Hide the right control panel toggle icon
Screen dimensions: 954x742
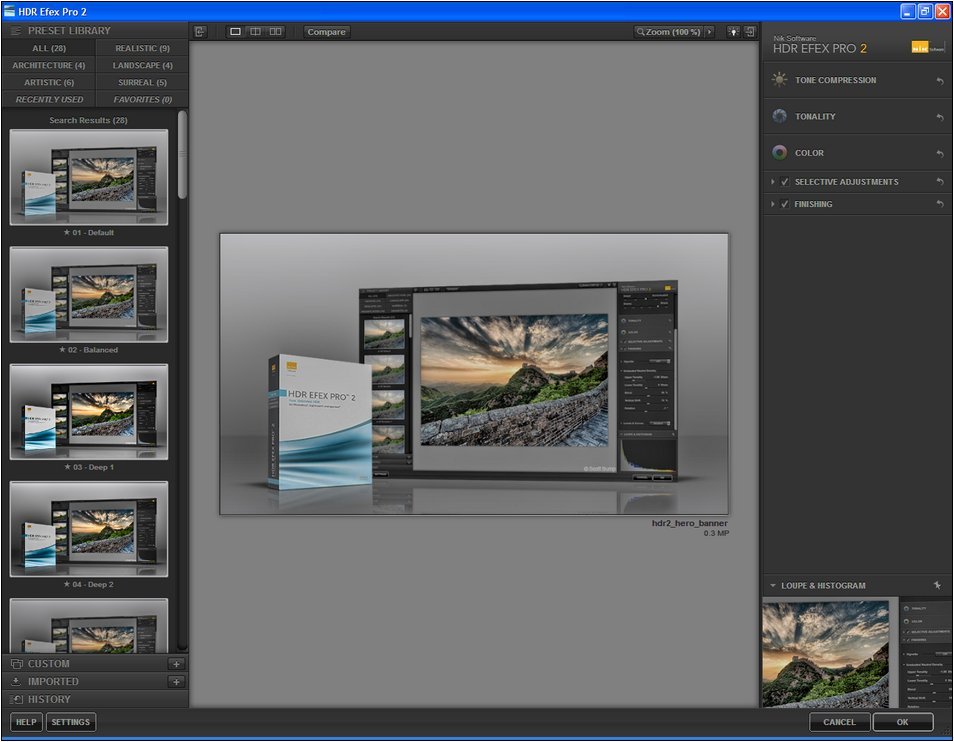750,32
